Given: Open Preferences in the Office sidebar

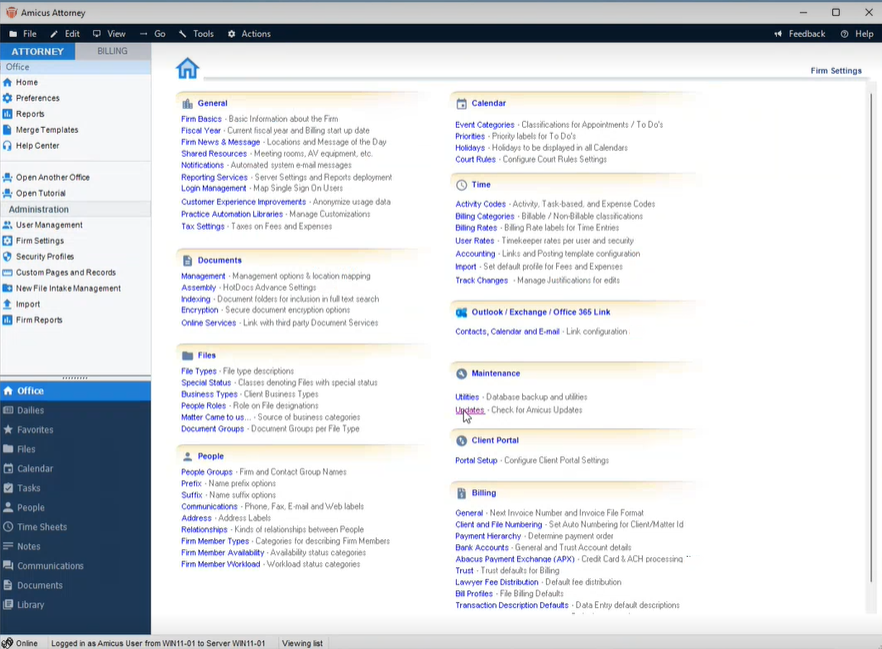Looking at the screenshot, I should pos(37,98).
